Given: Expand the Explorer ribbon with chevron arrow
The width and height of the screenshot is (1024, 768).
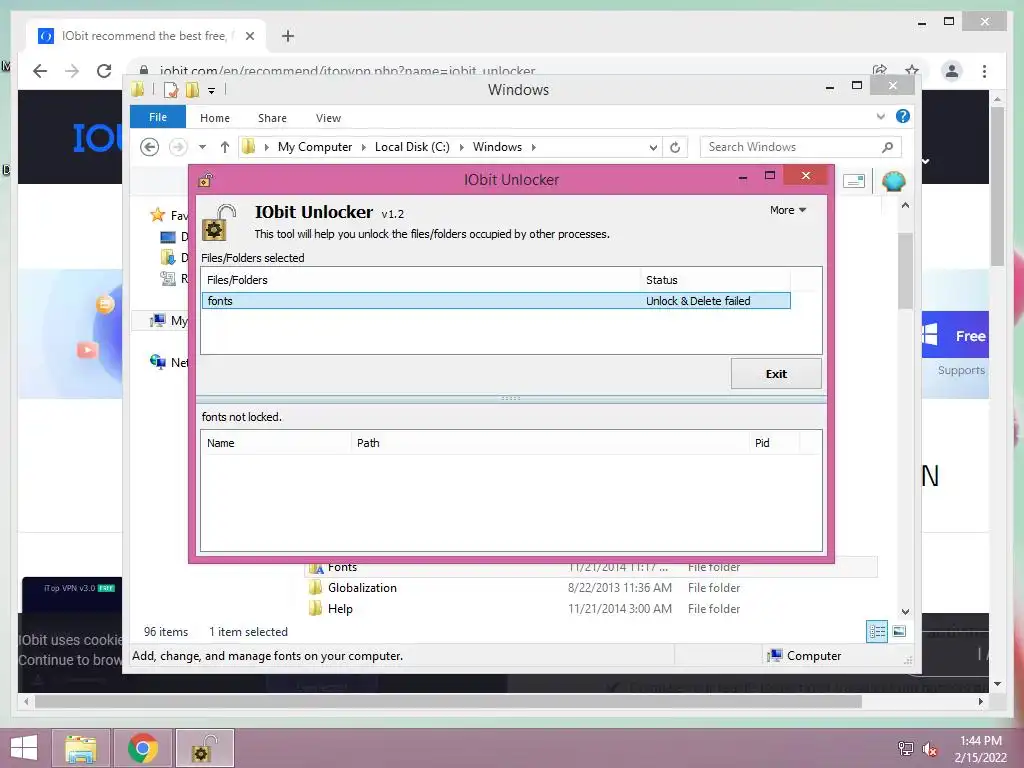Looking at the screenshot, I should click(880, 116).
